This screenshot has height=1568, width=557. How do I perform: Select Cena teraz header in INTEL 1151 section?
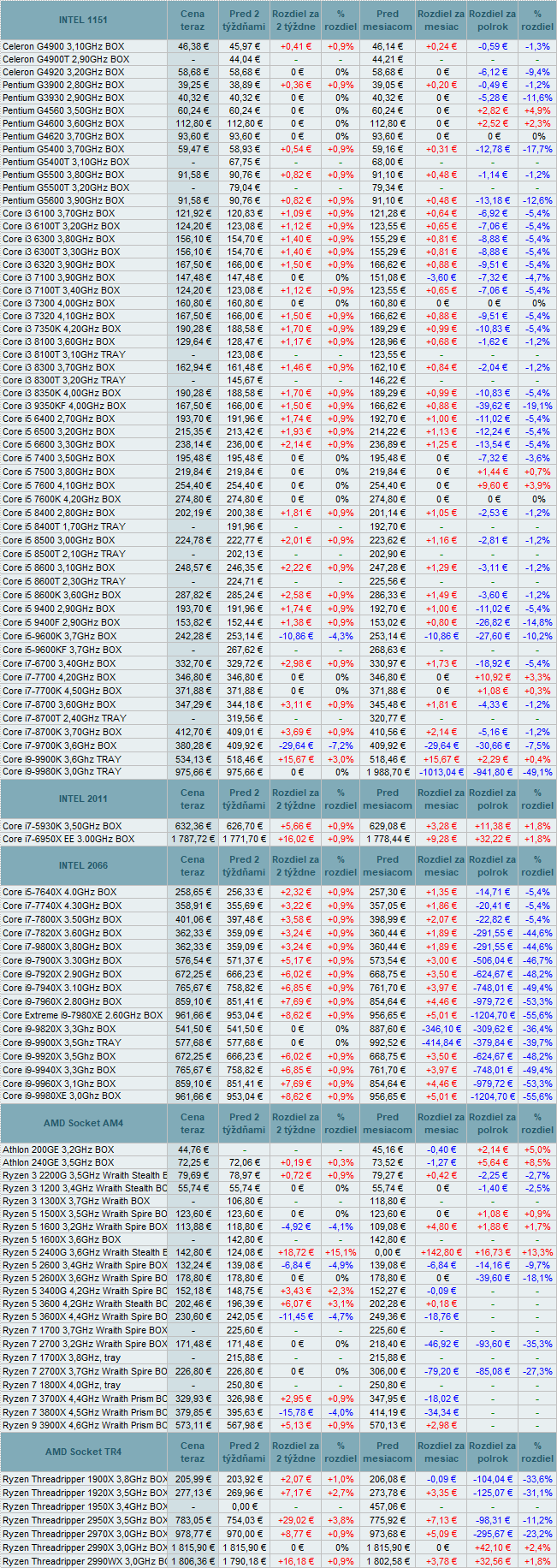pyautogui.click(x=193, y=20)
